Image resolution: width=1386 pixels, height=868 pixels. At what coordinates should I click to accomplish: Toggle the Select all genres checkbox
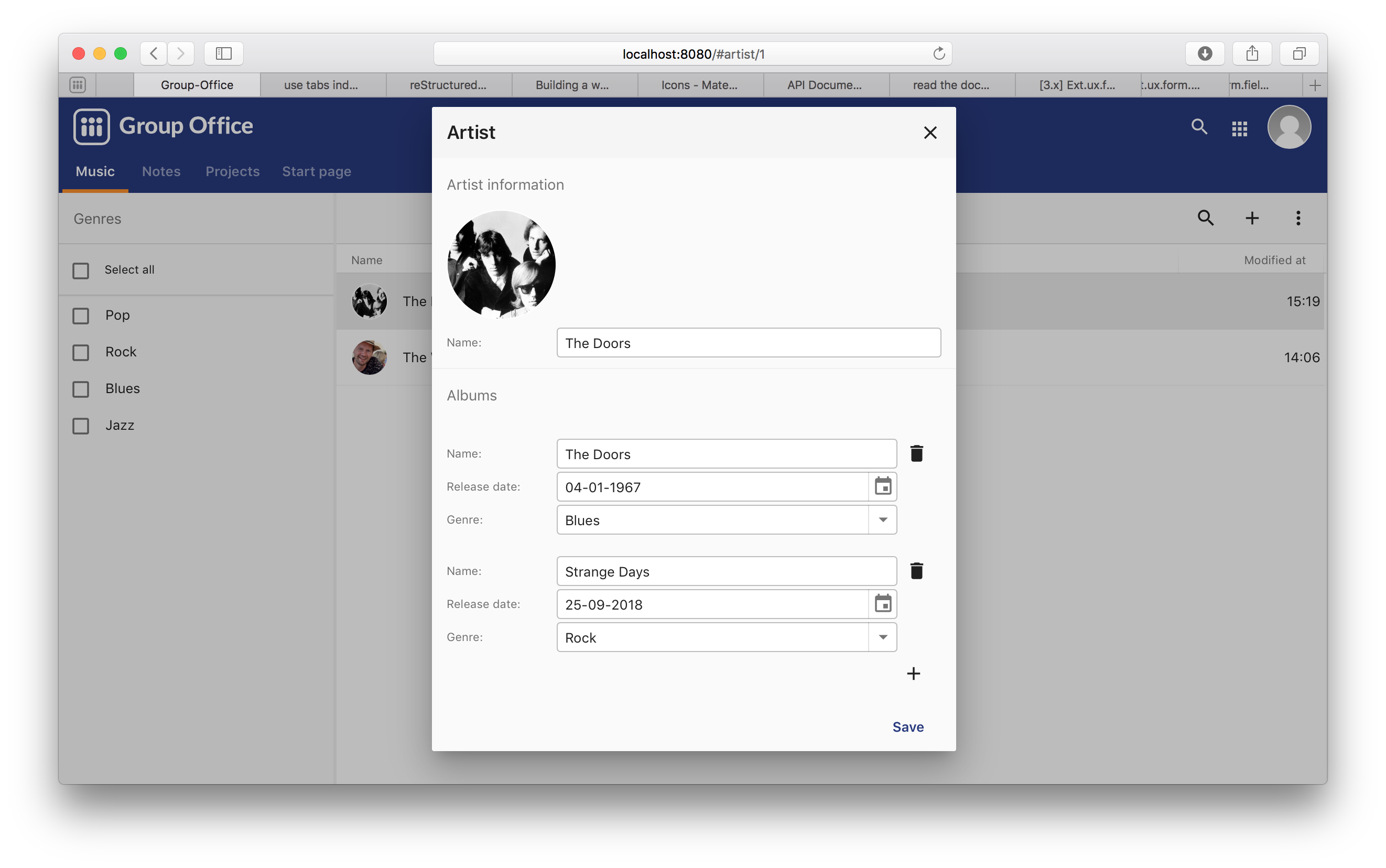tap(81, 270)
